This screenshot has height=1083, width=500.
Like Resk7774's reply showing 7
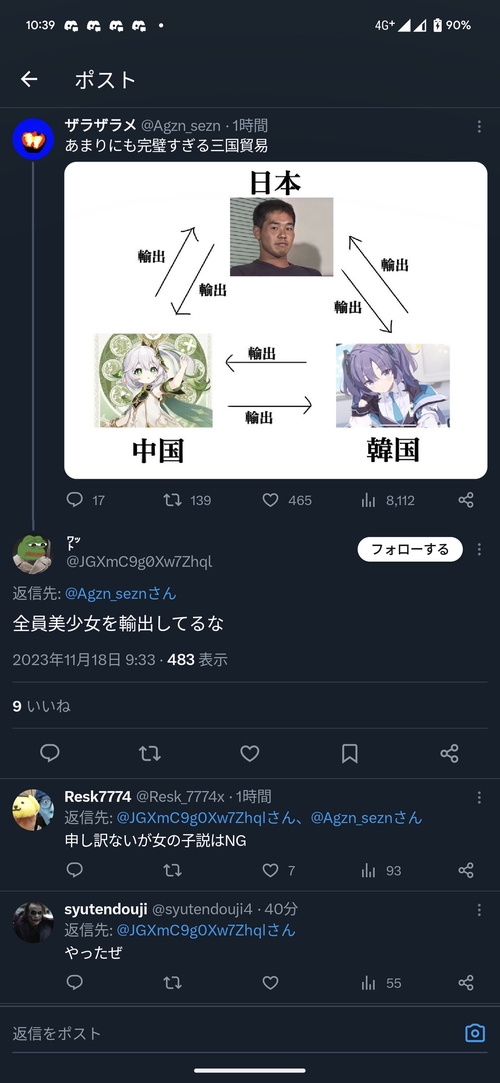(x=271, y=870)
